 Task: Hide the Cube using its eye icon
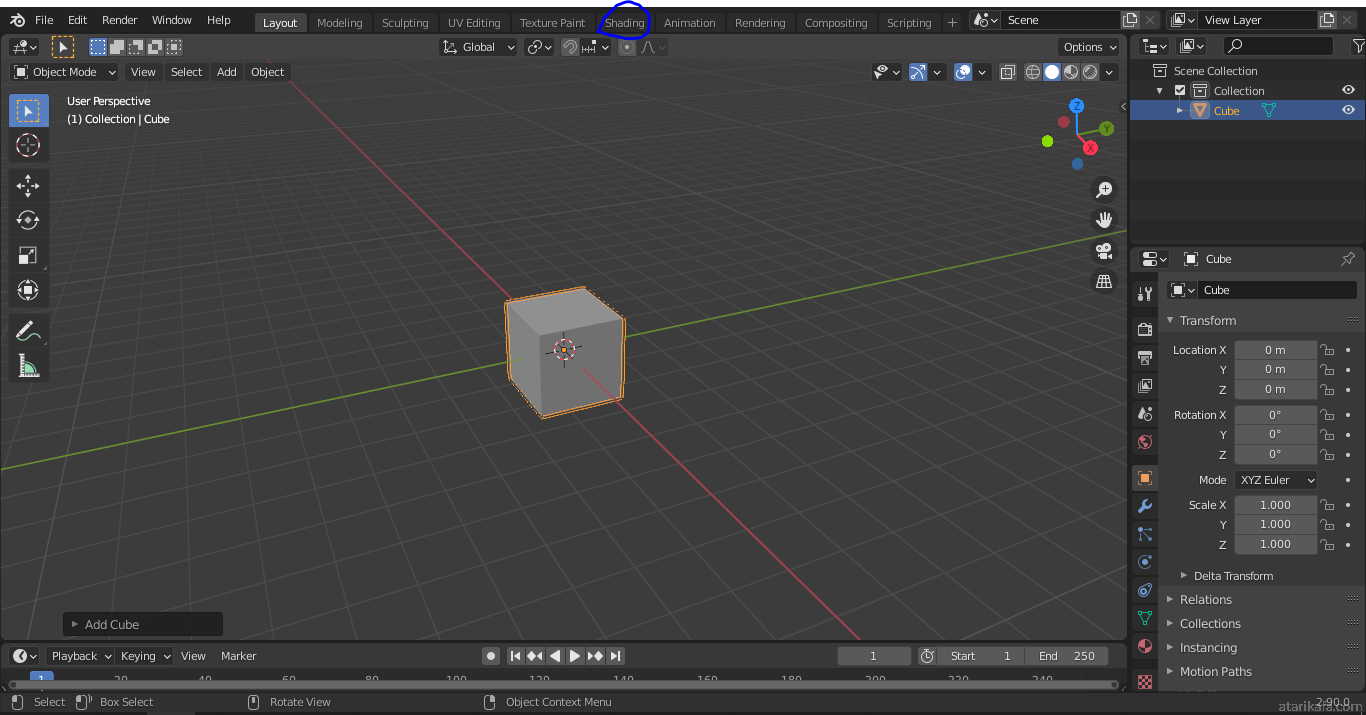click(1348, 110)
